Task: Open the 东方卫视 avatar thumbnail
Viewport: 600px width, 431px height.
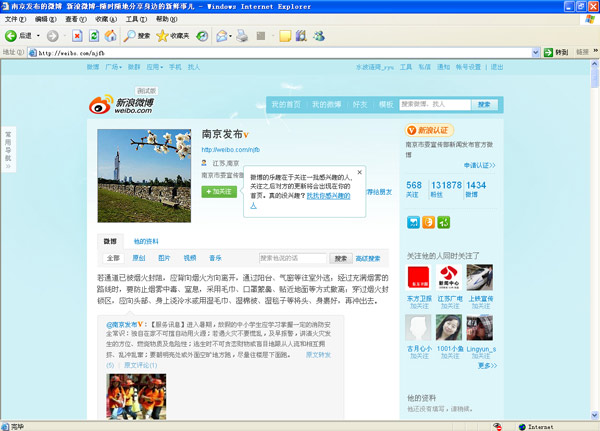Action: coord(419,277)
